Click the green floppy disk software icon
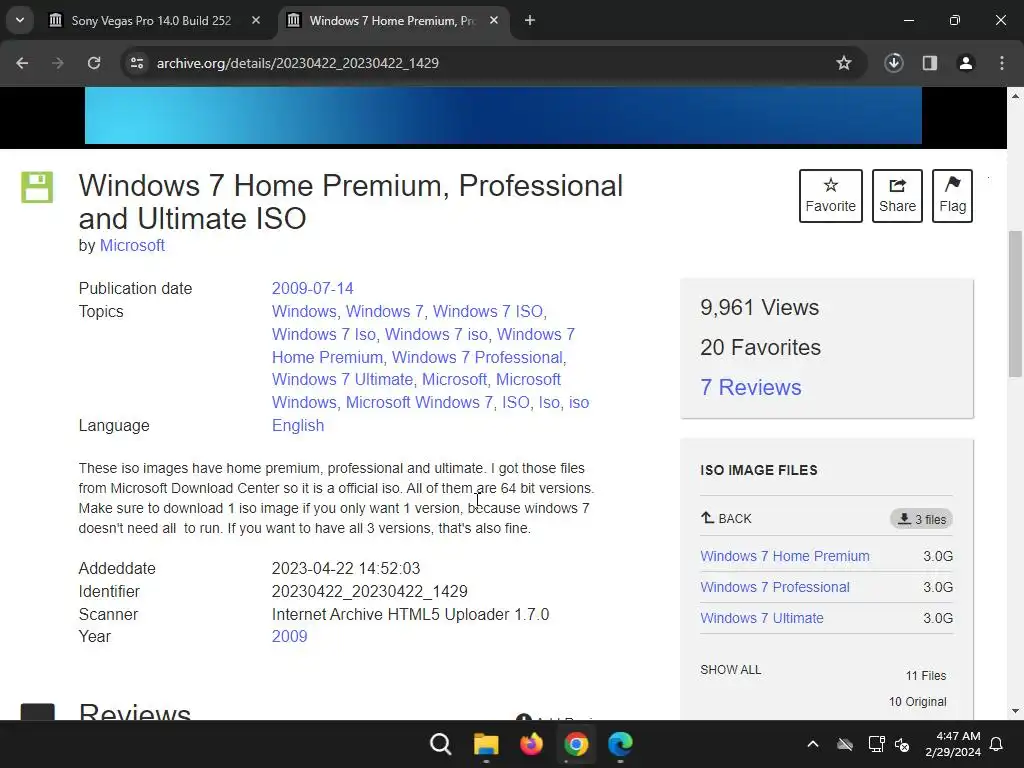Screen dimensions: 1024x768 click(37, 187)
